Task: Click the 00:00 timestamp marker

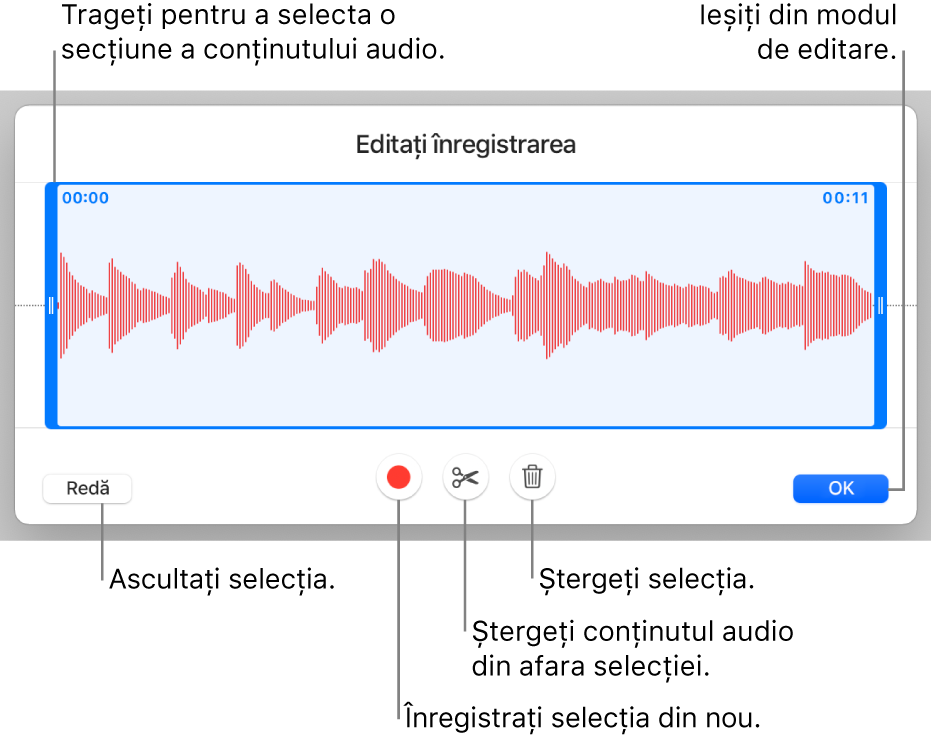Action: pos(86,200)
